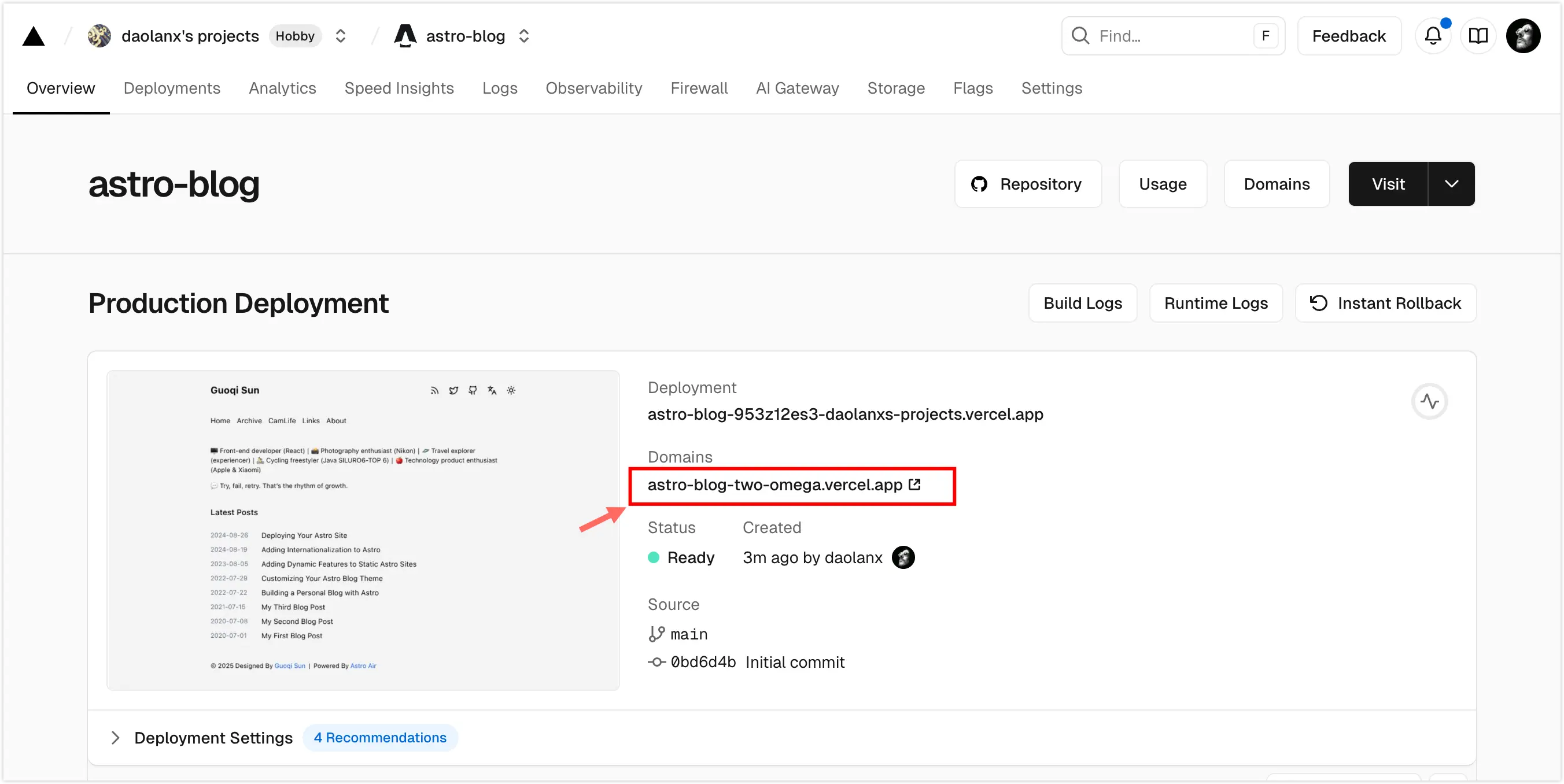
Task: Click the site preview thumbnail
Action: tap(363, 530)
